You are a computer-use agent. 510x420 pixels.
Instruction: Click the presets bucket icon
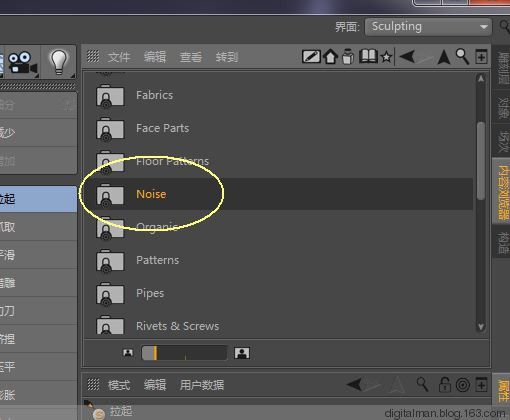pos(348,57)
